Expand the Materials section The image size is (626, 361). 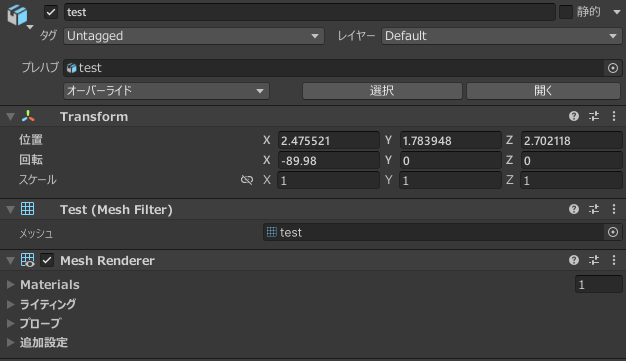[x=10, y=284]
